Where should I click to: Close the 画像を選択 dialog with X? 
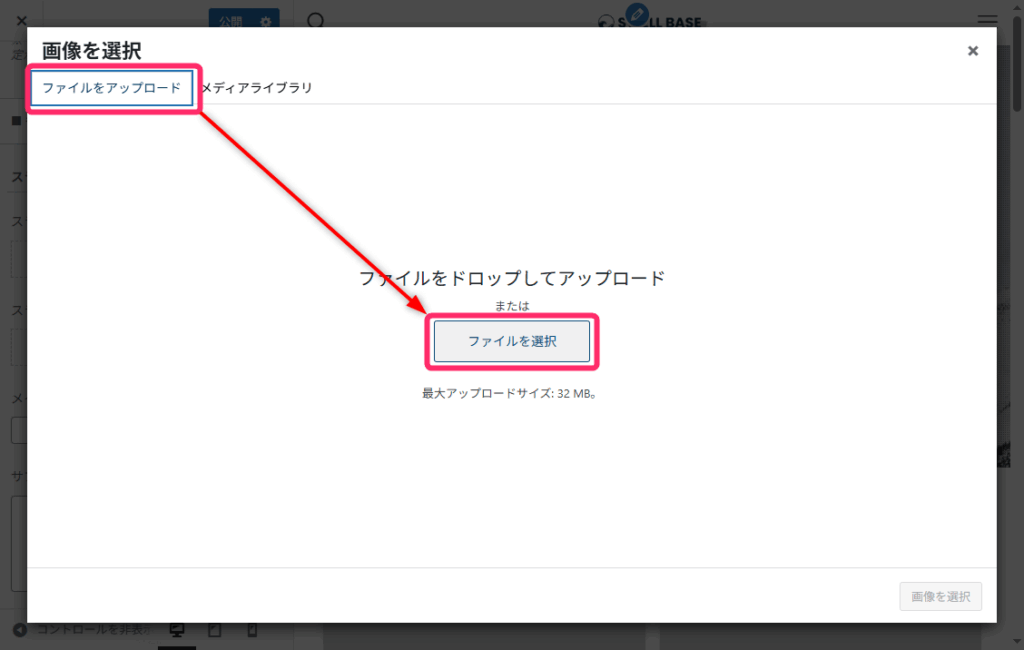click(x=972, y=51)
